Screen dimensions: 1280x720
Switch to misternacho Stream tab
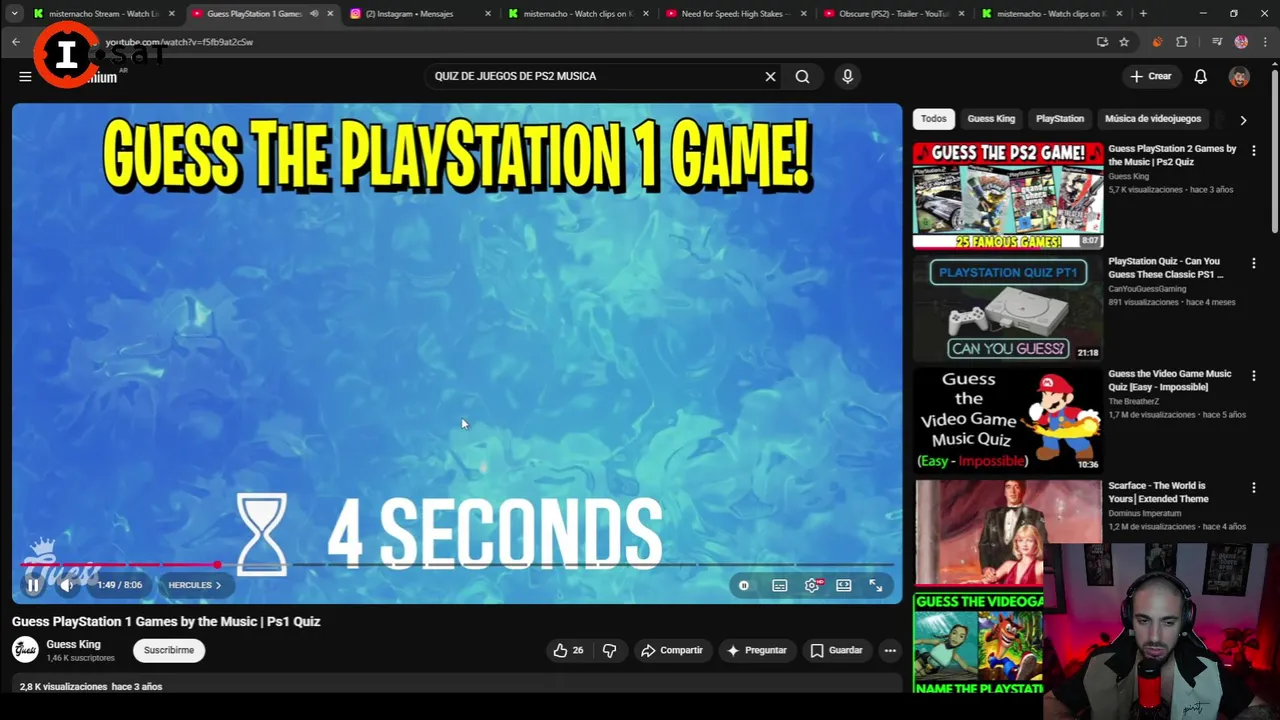click(104, 14)
